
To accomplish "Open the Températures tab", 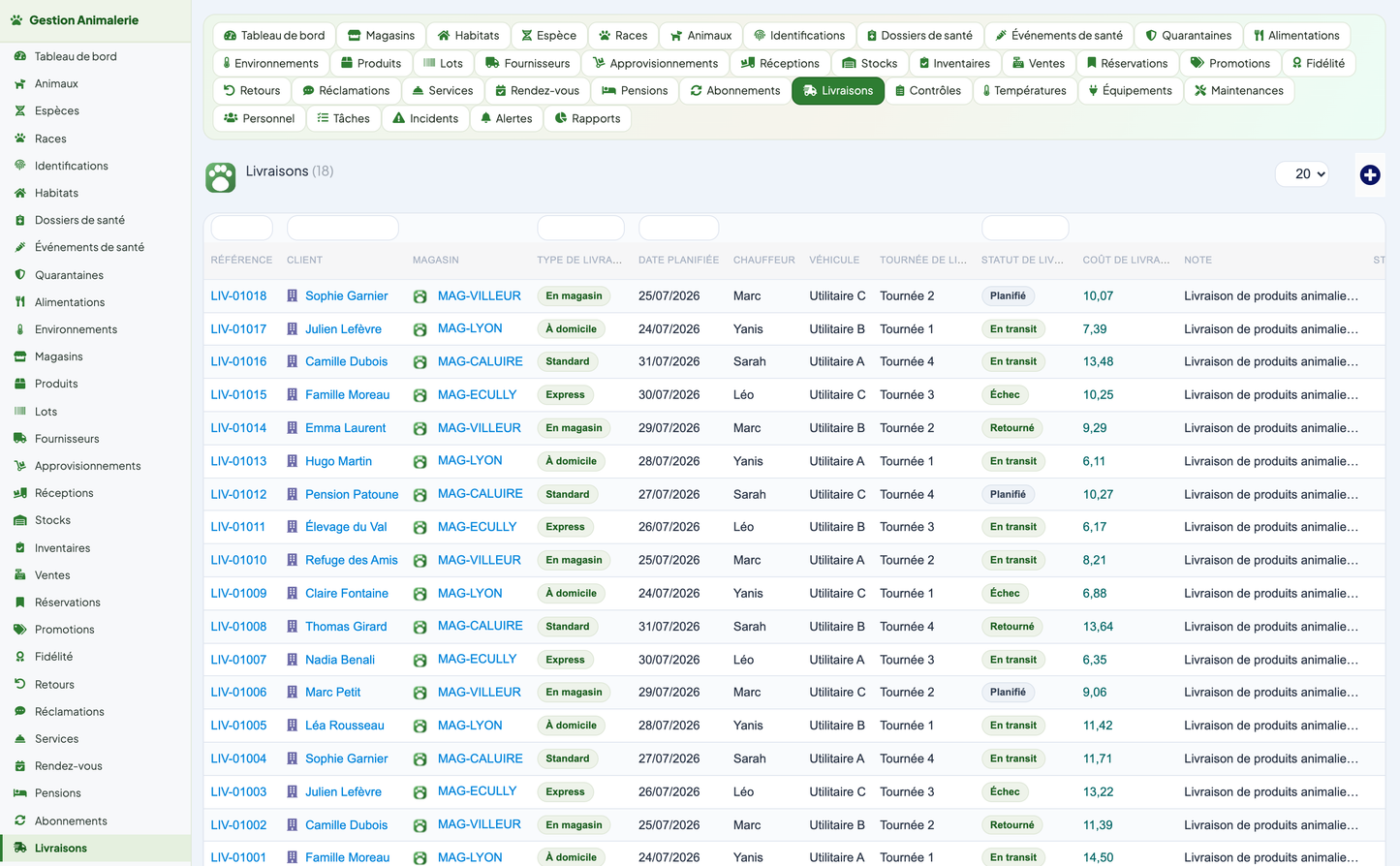I will (x=1024, y=91).
